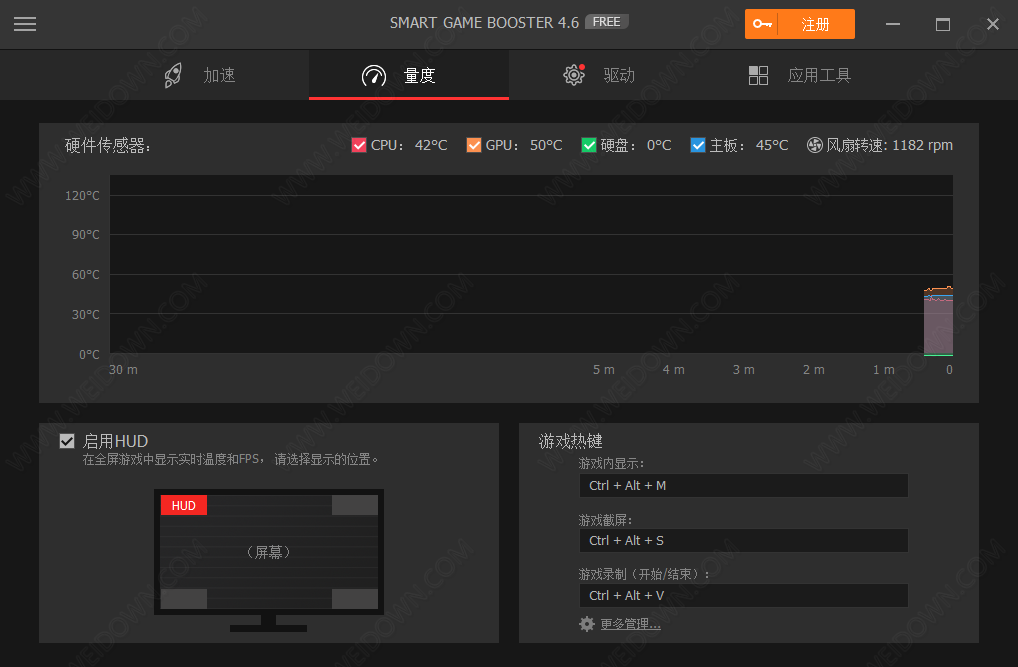Click the 游戏截屏 hotkey field

click(x=743, y=540)
